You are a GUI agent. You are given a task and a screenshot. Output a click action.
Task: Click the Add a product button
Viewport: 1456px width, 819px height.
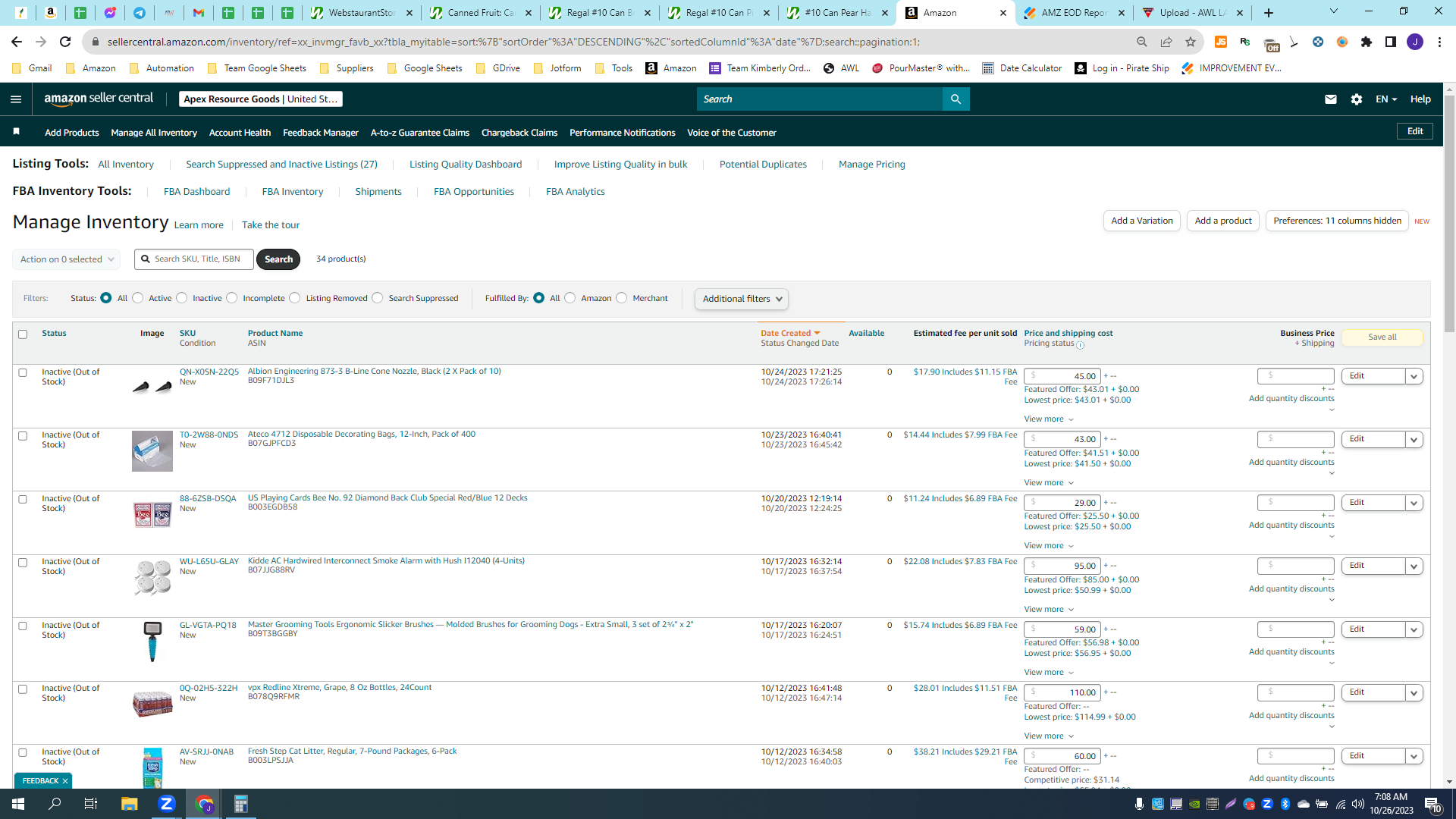coord(1223,221)
